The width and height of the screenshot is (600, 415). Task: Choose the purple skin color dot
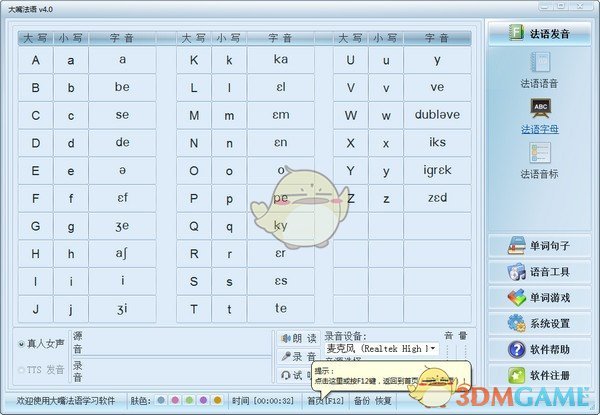[x=203, y=400]
